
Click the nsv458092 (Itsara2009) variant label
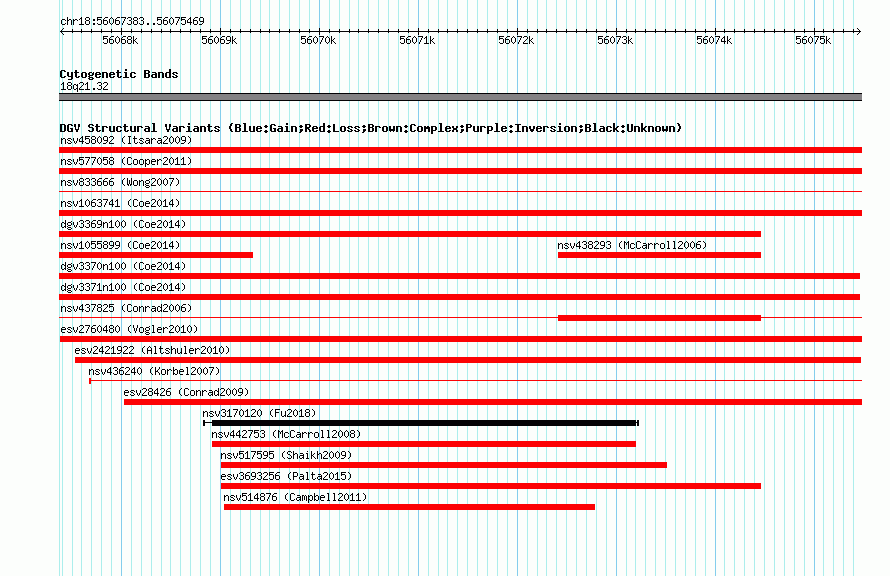point(126,140)
